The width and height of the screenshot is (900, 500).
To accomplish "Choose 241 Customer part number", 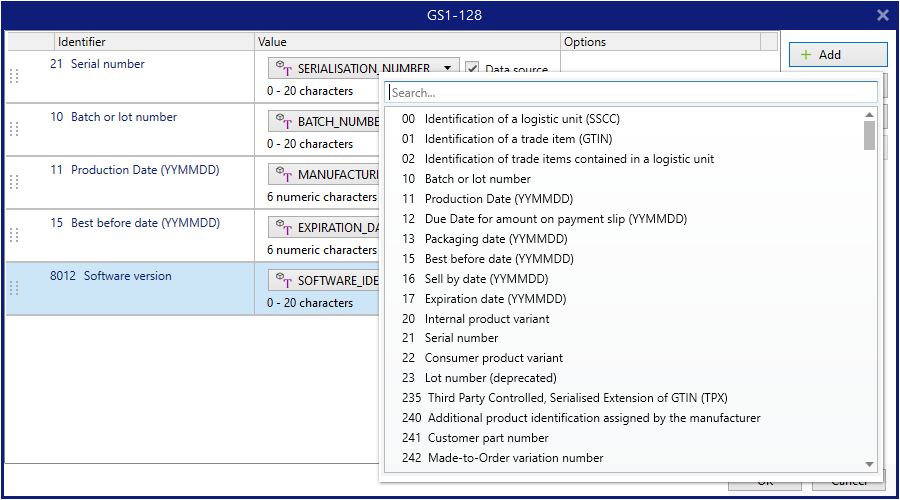I will click(x=475, y=438).
